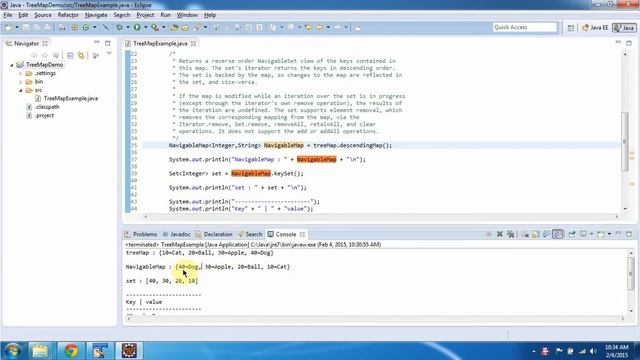The width and height of the screenshot is (640, 360).
Task: Open the Source menu
Action: tap(43, 15)
